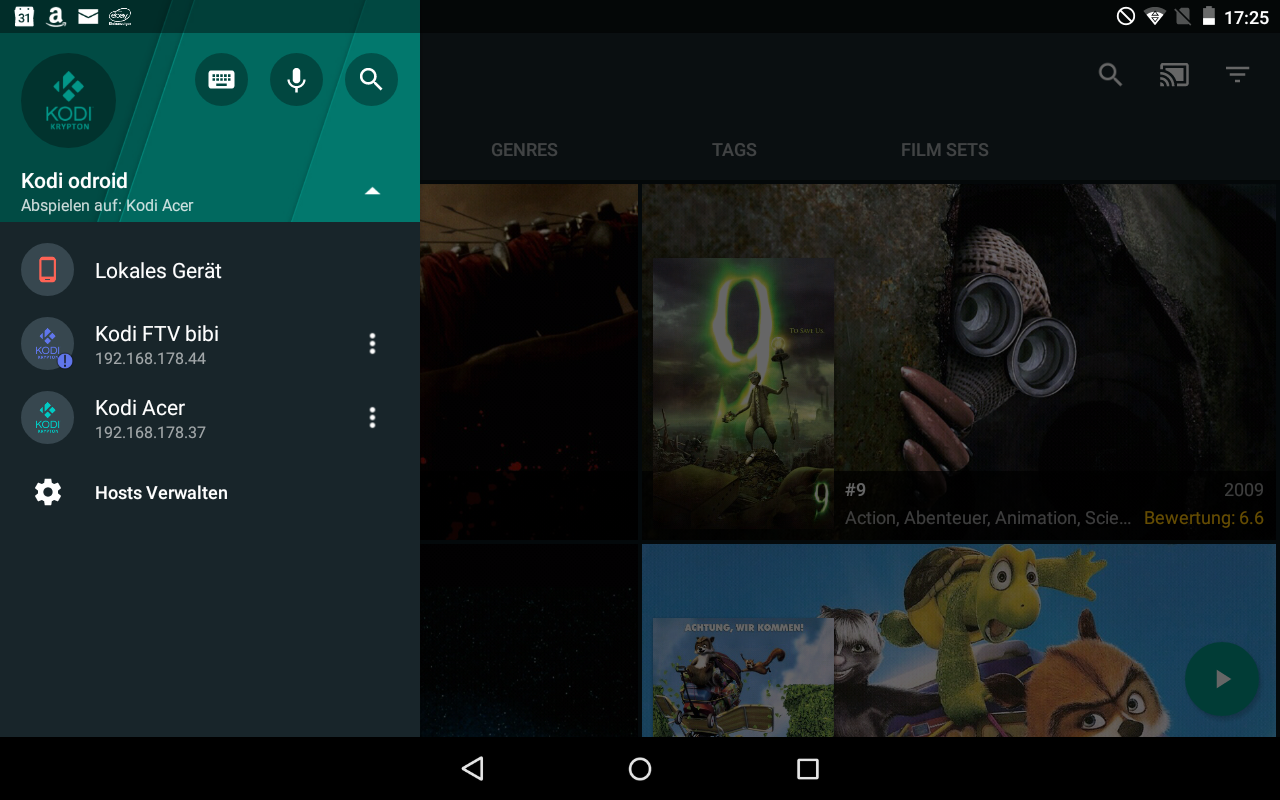Image resolution: width=1280 pixels, height=800 pixels.
Task: Switch to the GENRES tab
Action: (x=524, y=150)
